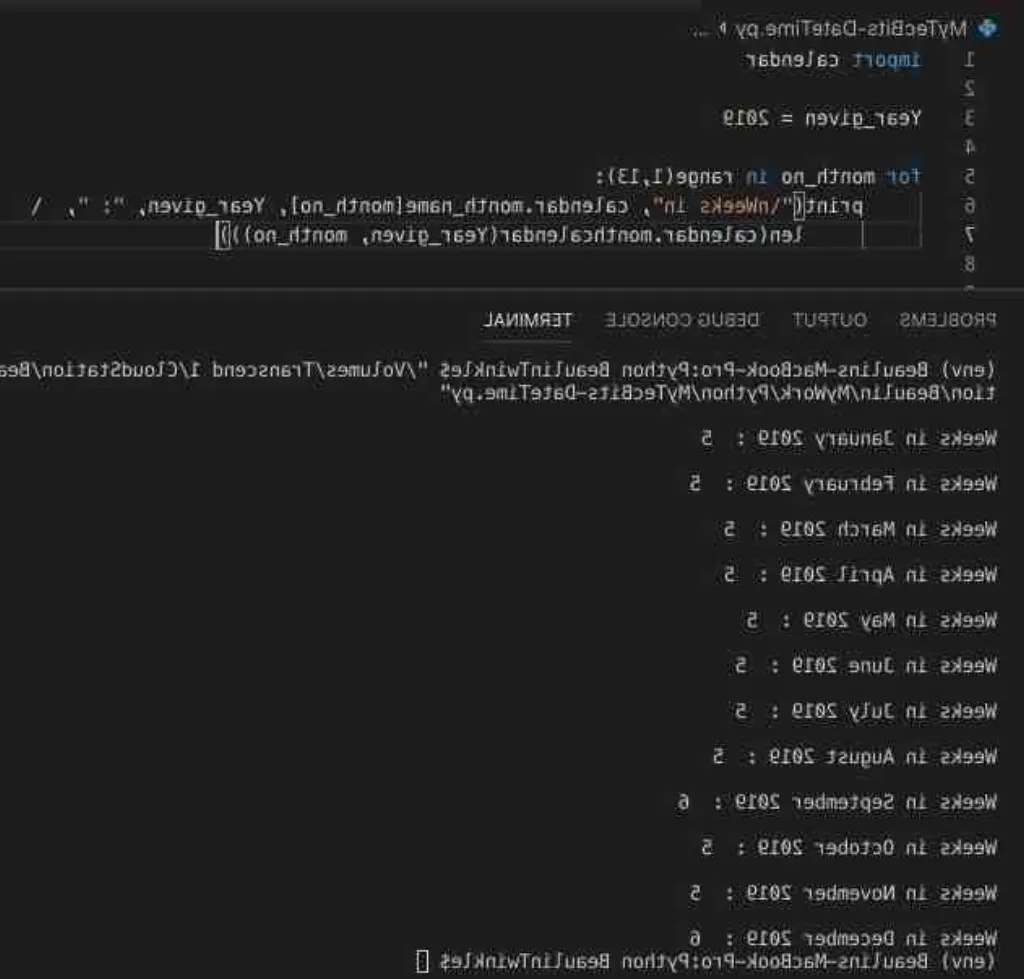
Task: Click the 'for' keyword on line 5
Action: click(x=903, y=176)
